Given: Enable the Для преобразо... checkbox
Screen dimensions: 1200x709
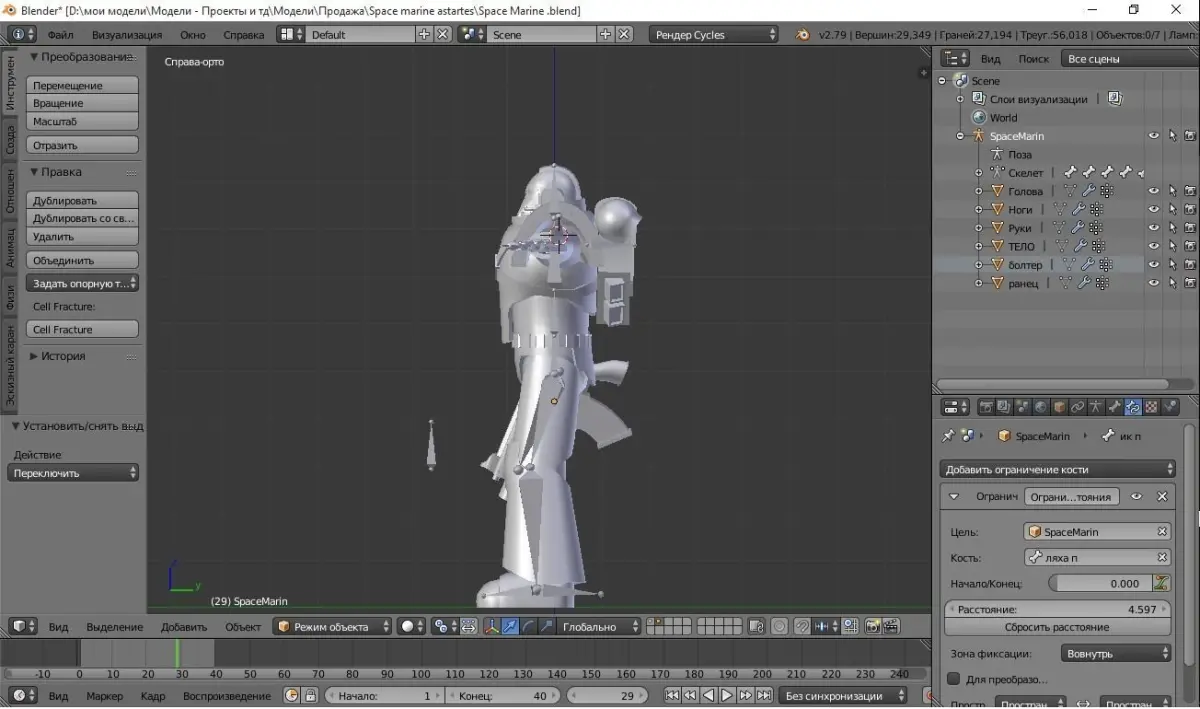Looking at the screenshot, I should 954,679.
